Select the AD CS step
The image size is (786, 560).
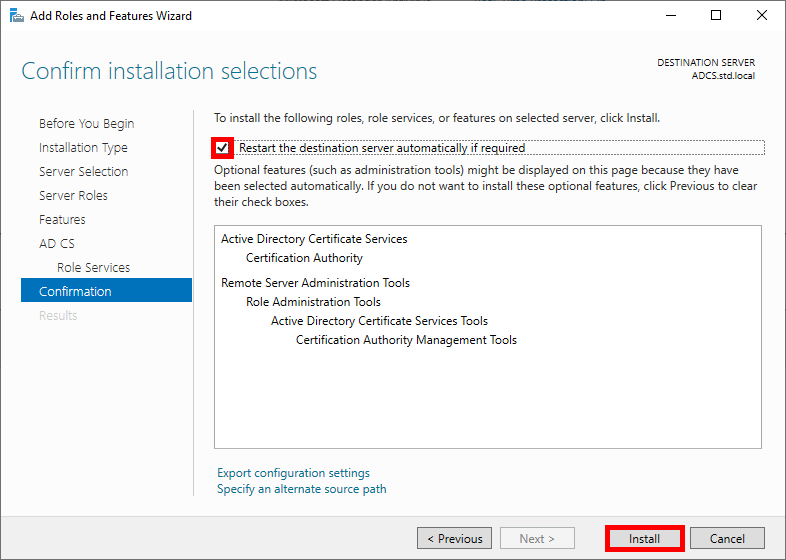(x=56, y=244)
